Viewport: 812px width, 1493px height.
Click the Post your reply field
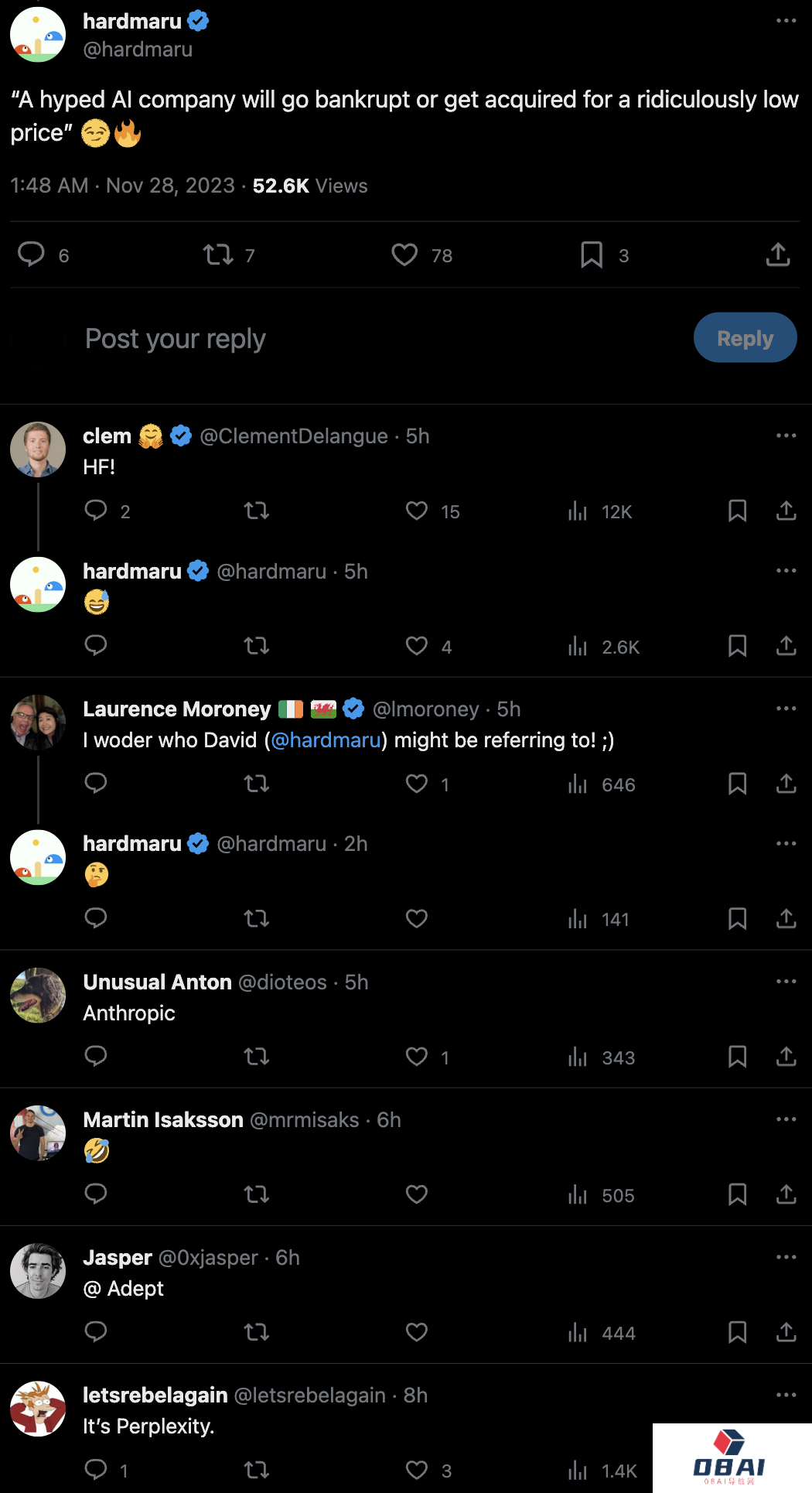(309, 339)
